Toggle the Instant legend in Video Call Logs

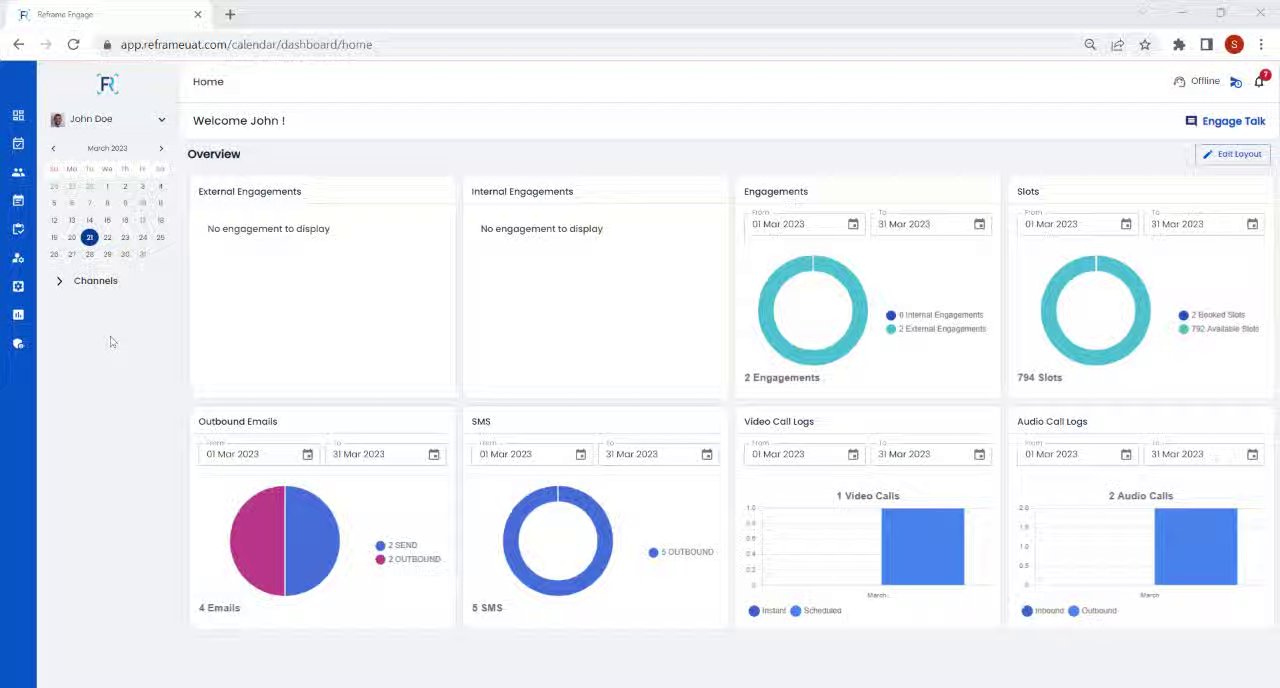click(x=767, y=611)
